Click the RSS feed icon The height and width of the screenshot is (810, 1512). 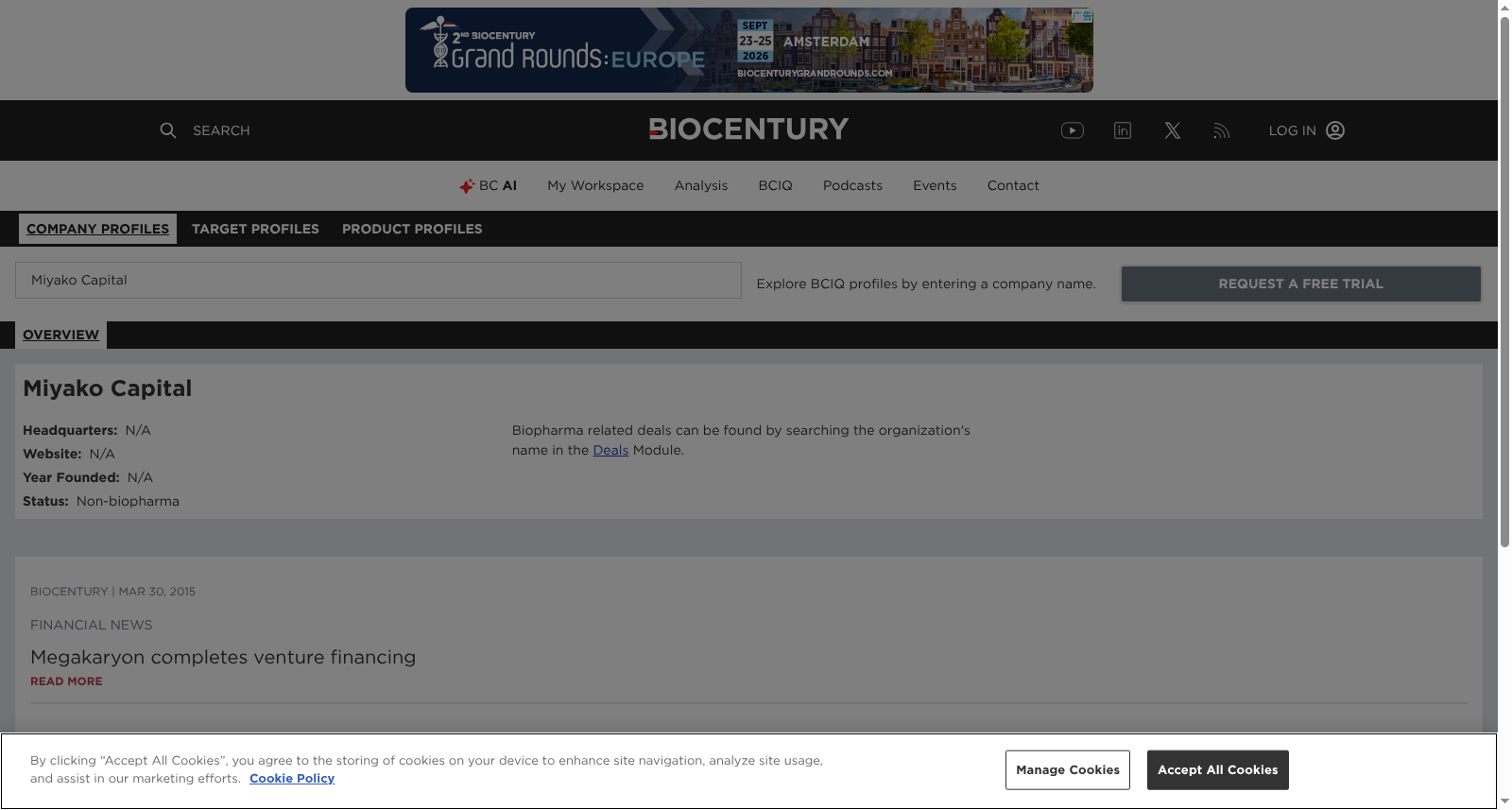[1222, 130]
